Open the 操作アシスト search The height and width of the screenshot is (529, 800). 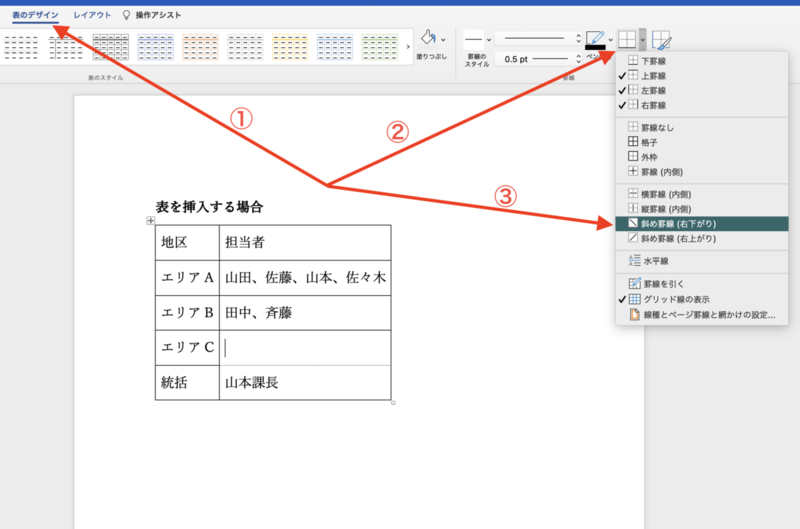[x=158, y=15]
